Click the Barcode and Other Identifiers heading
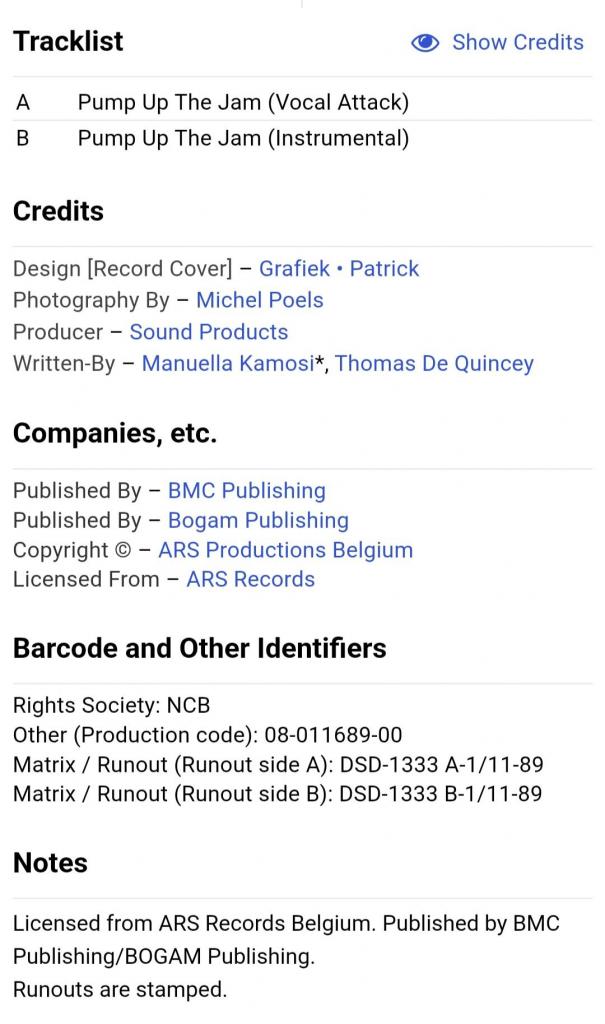 click(x=199, y=648)
